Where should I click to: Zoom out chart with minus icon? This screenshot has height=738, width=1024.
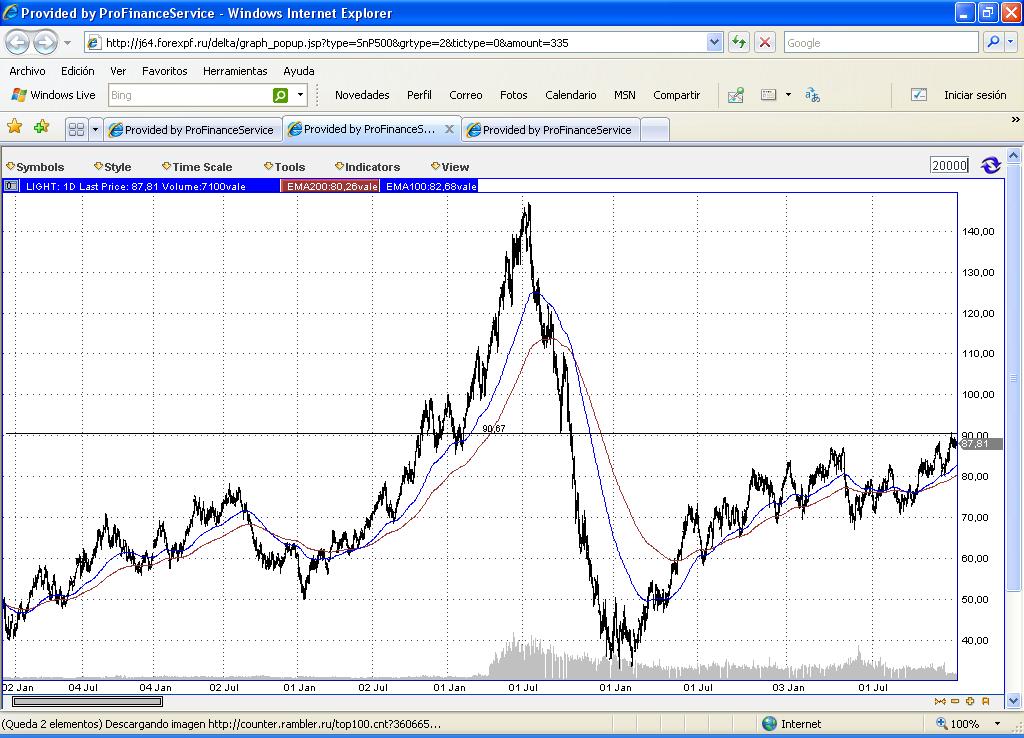pos(955,701)
